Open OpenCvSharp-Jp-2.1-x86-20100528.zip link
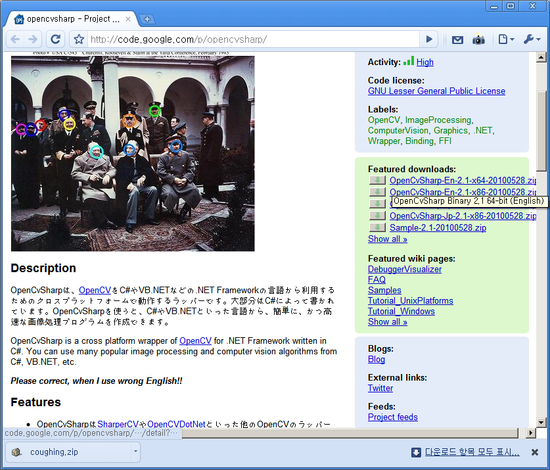The width and height of the screenshot is (550, 470). point(463,216)
